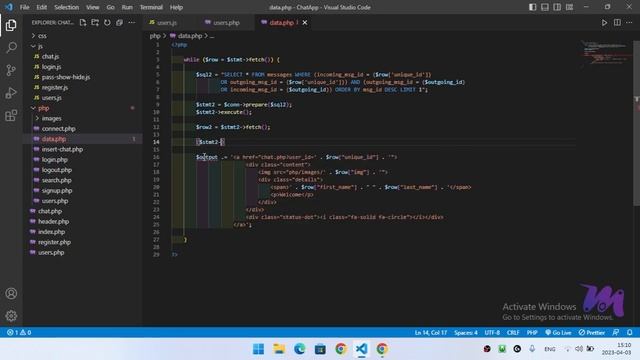Run the PHP file with play button
640x360 pixels.
(x=604, y=22)
